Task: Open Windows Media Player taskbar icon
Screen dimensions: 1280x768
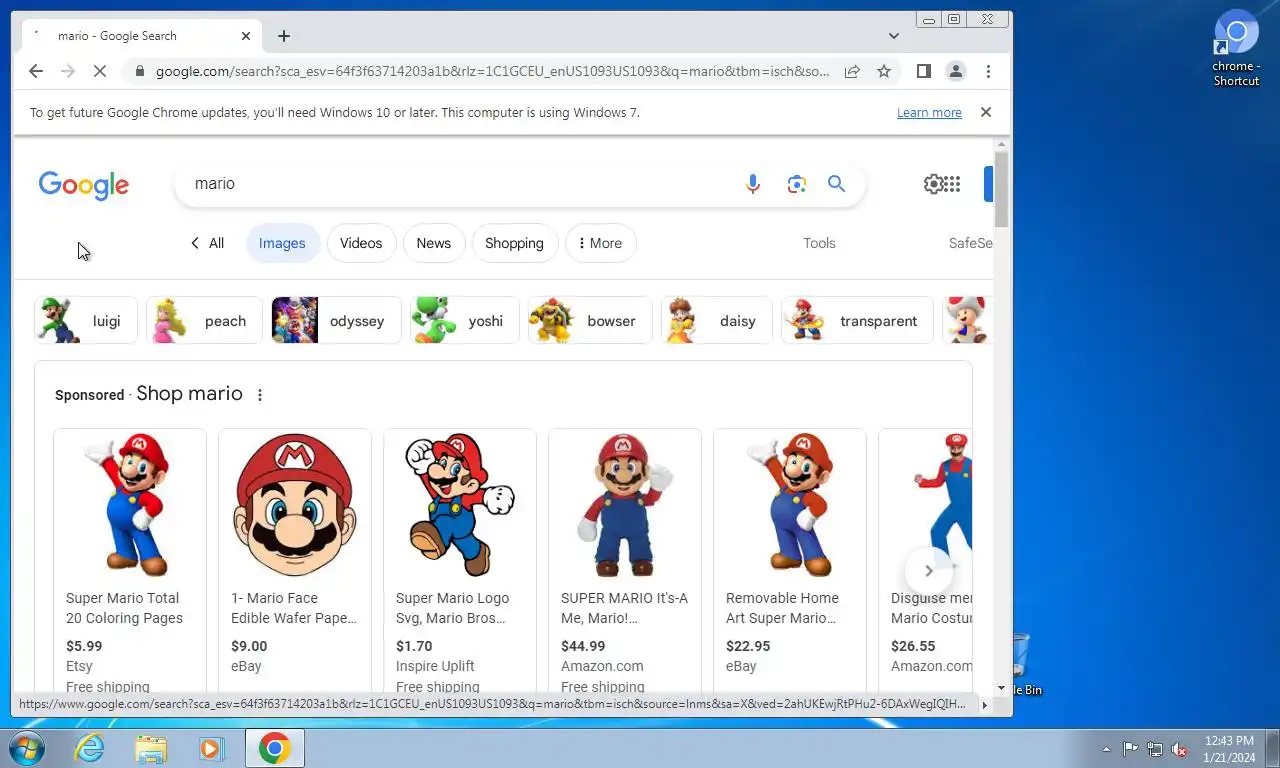Action: (212, 748)
